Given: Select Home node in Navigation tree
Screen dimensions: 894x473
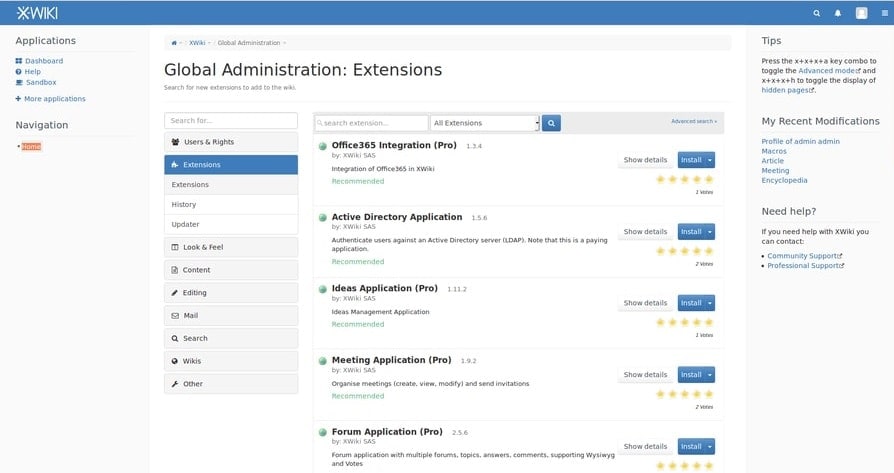Looking at the screenshot, I should coord(31,146).
